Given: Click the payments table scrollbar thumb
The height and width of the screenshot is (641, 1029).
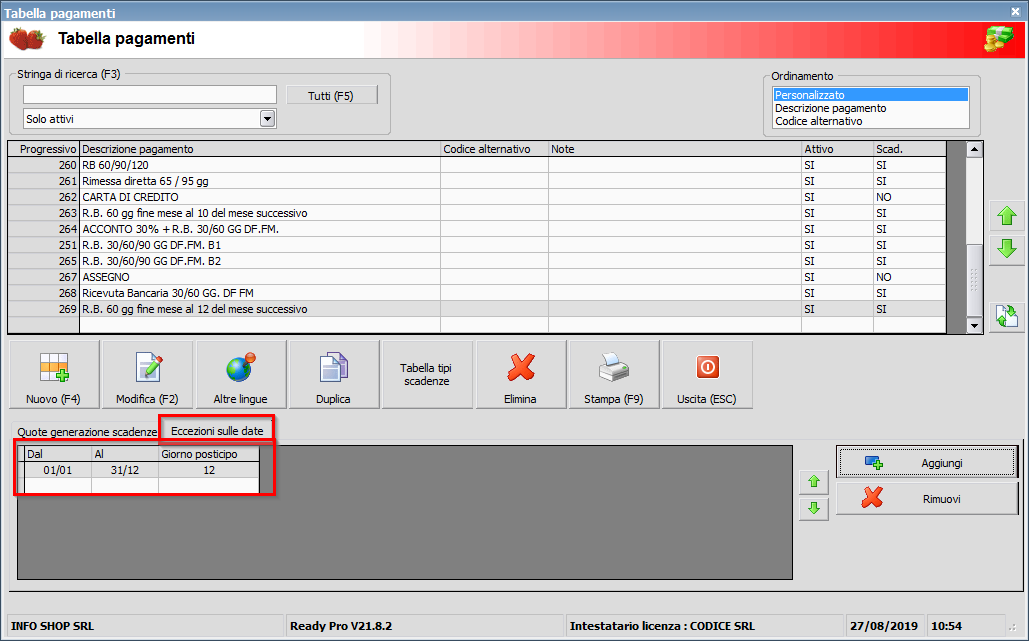Looking at the screenshot, I should [x=974, y=281].
